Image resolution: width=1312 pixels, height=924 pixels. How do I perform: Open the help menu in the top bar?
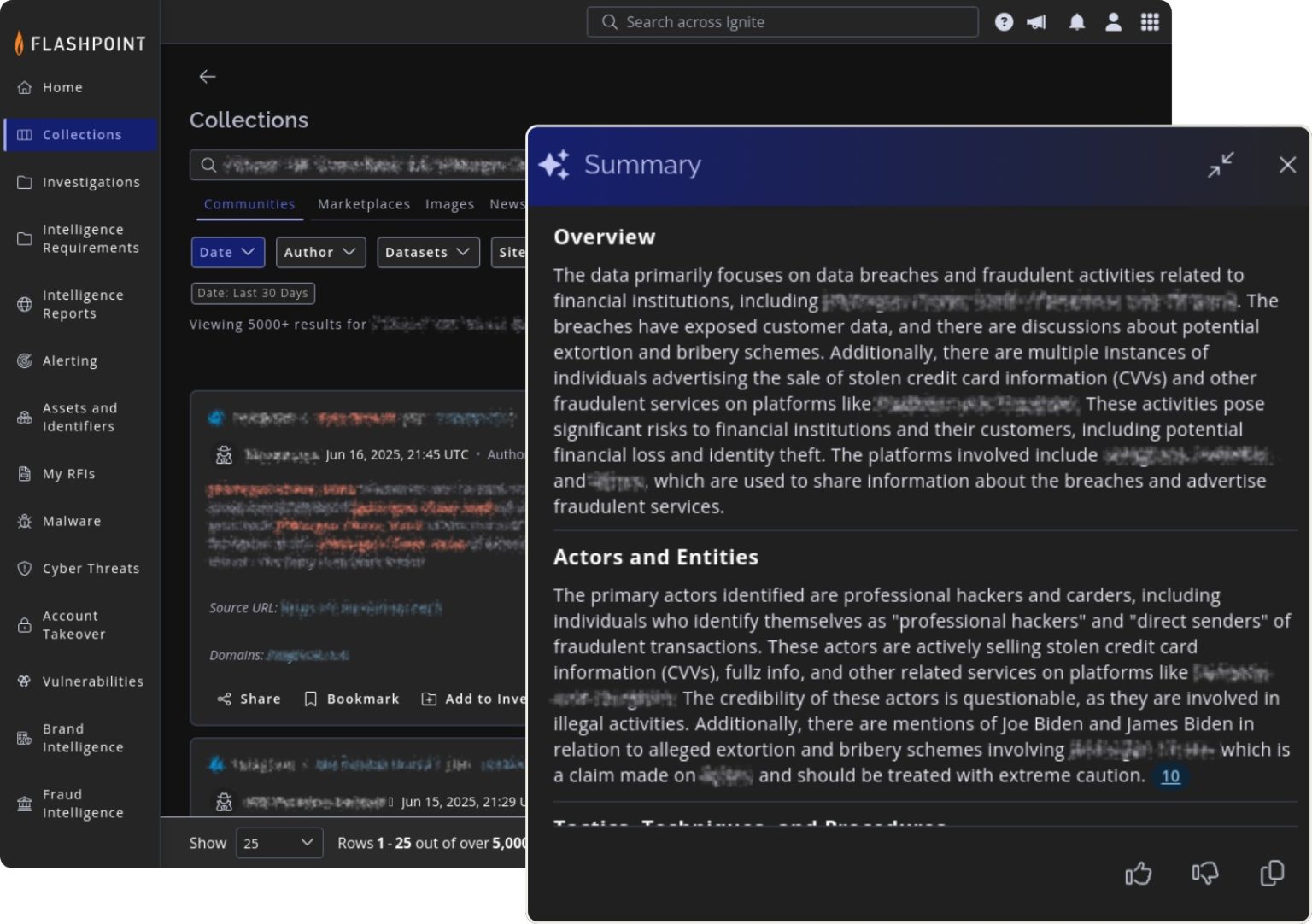click(1004, 21)
